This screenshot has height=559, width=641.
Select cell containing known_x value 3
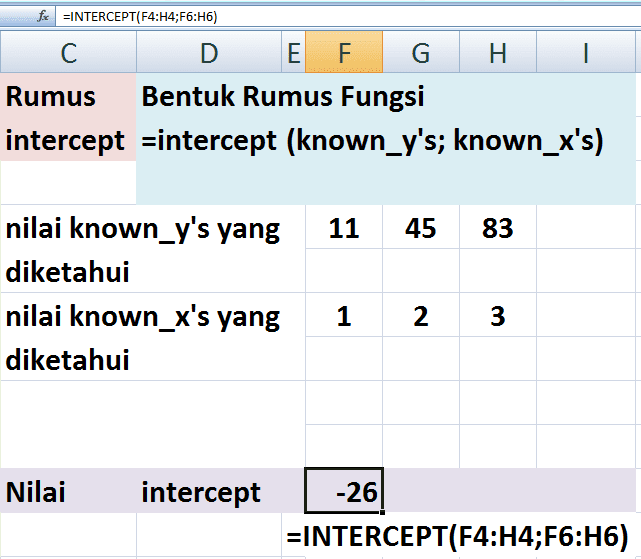(x=498, y=315)
